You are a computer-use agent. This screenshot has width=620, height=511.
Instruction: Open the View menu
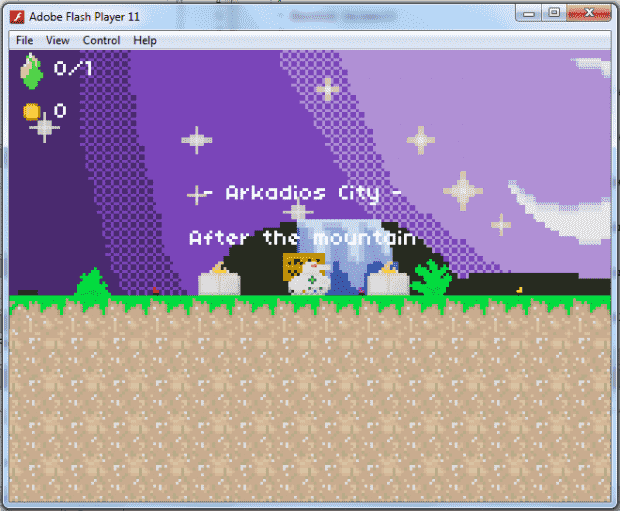[58, 40]
